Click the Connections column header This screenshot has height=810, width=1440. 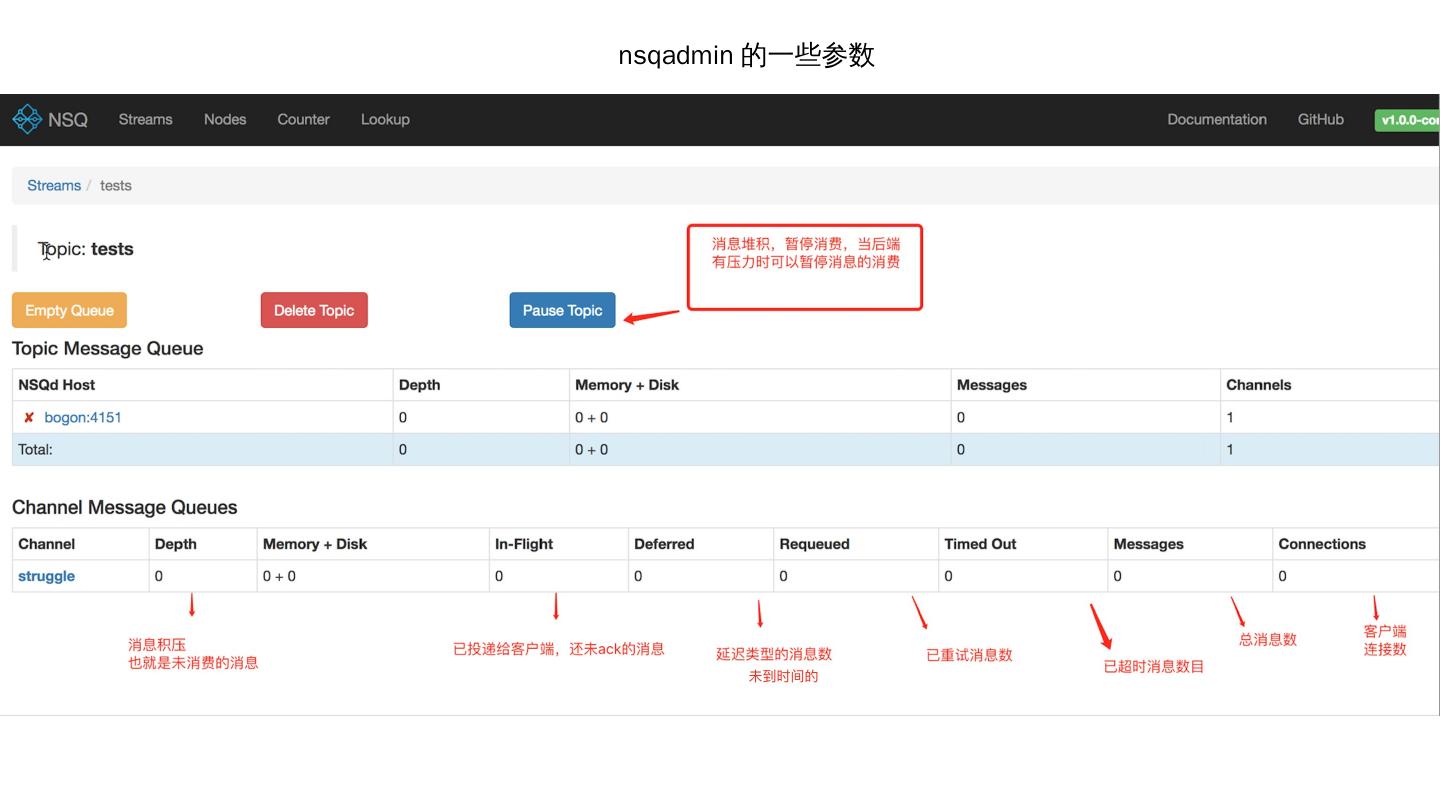[x=1321, y=544]
